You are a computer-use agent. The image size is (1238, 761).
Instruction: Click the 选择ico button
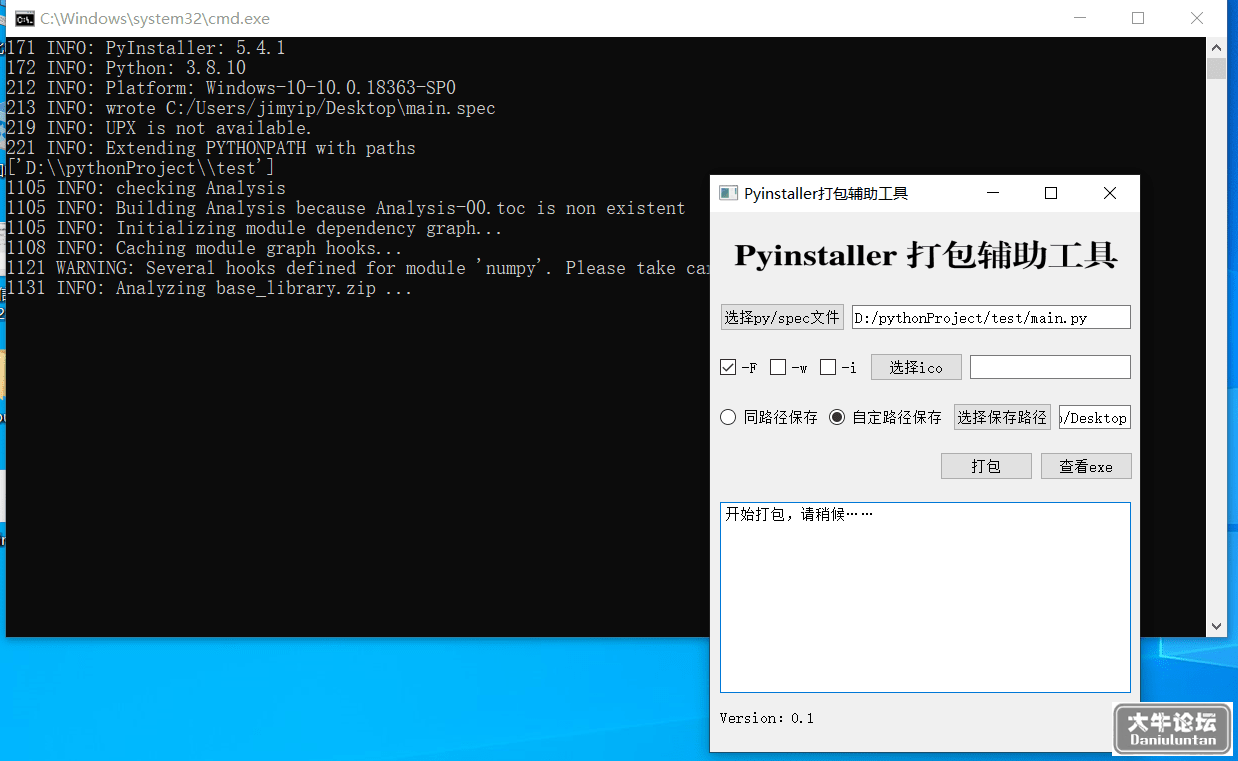(916, 367)
